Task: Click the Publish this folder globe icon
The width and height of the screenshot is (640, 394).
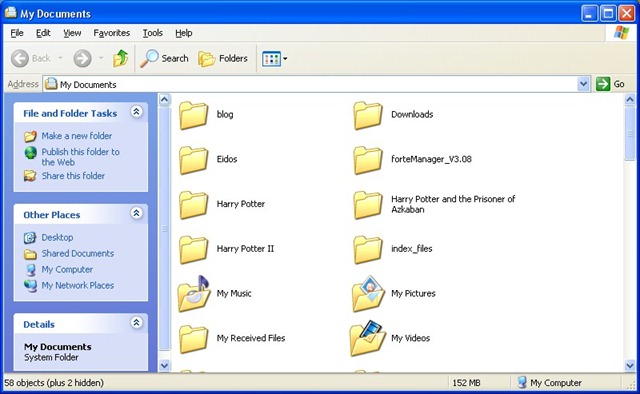Action: (31, 152)
